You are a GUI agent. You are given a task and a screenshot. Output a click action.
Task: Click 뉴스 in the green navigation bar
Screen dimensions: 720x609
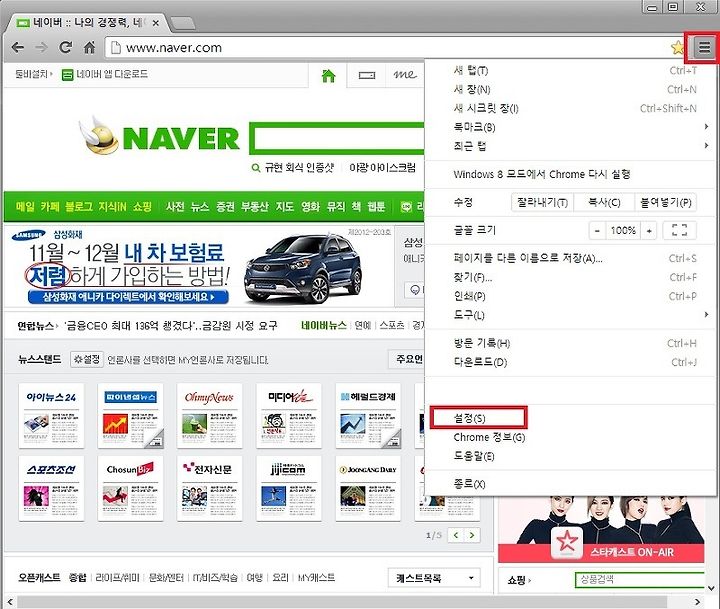coord(200,207)
